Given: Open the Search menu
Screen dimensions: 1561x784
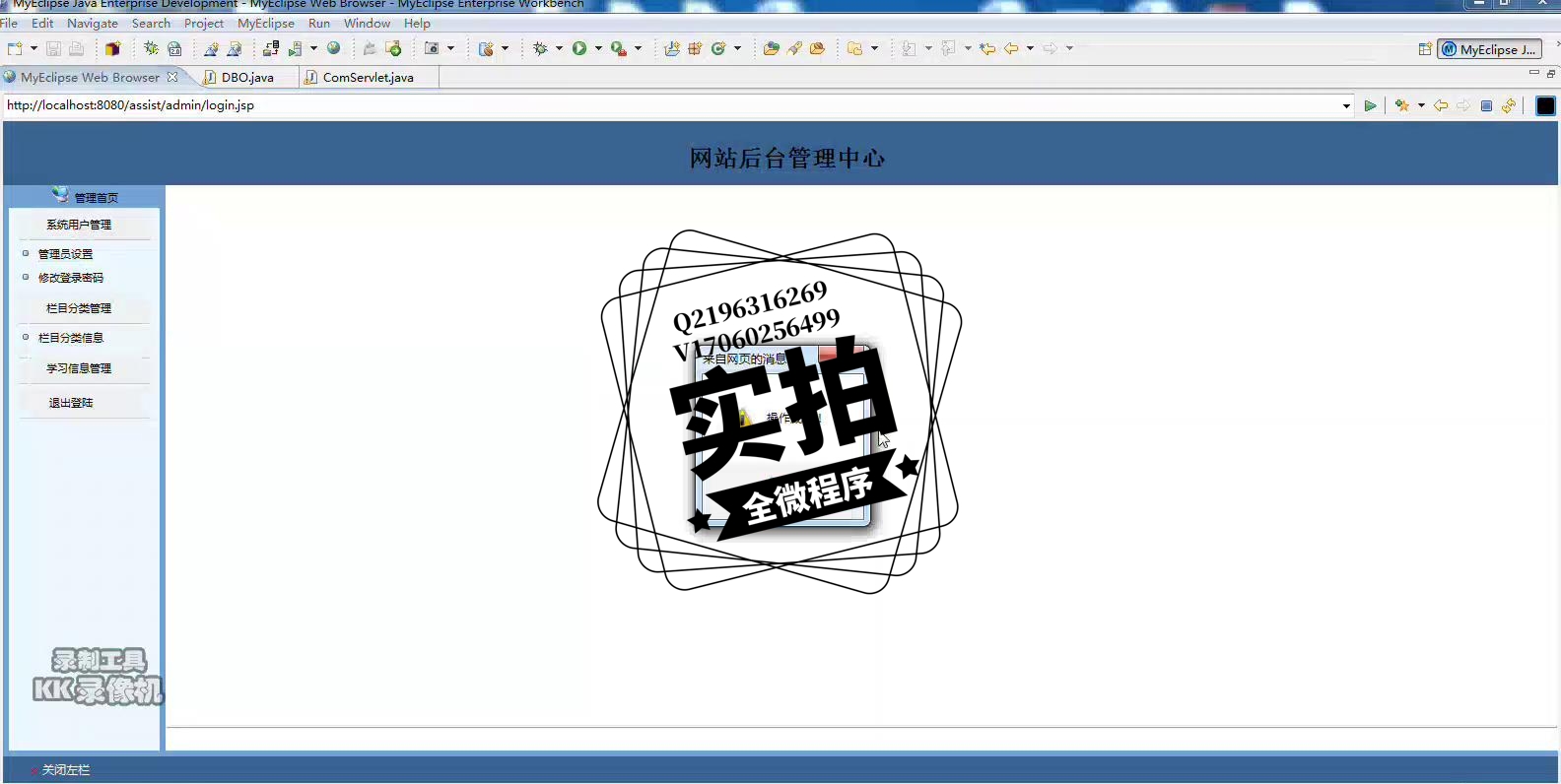Looking at the screenshot, I should (151, 23).
